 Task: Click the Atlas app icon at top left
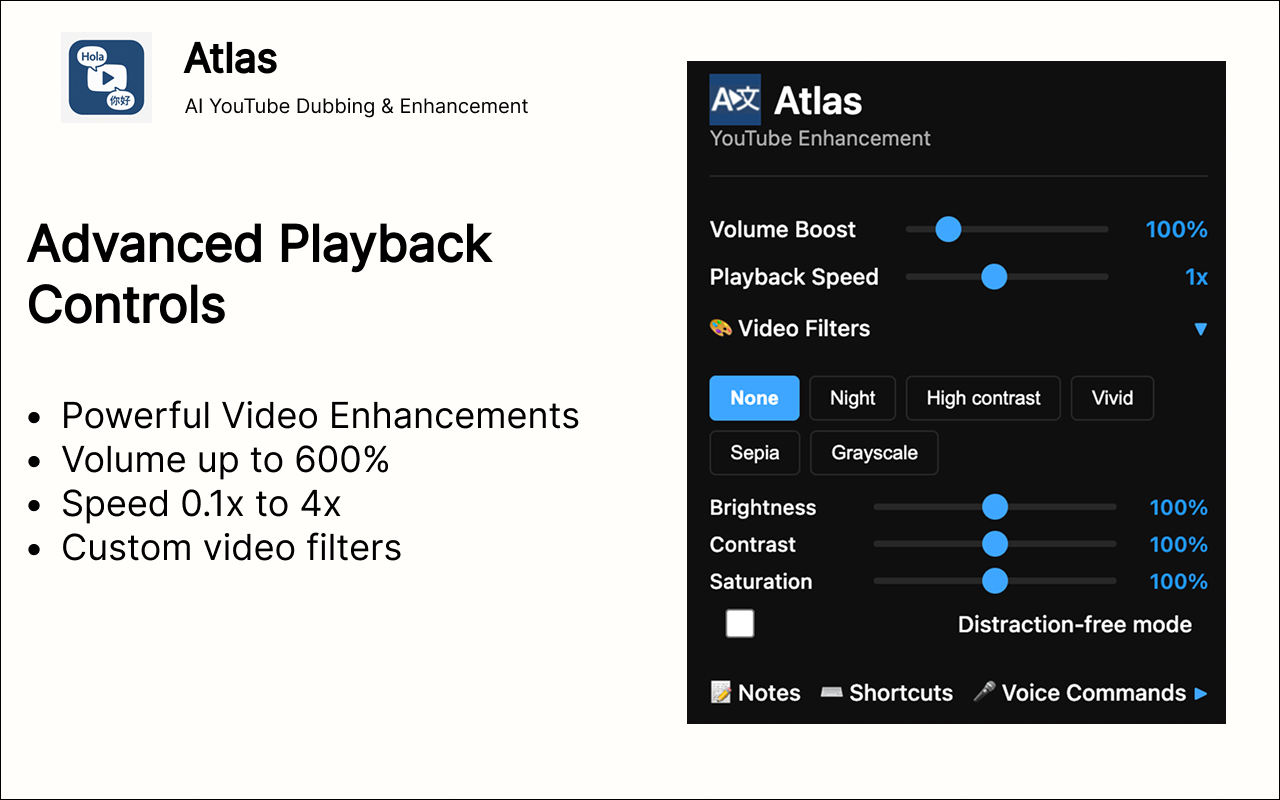(106, 77)
